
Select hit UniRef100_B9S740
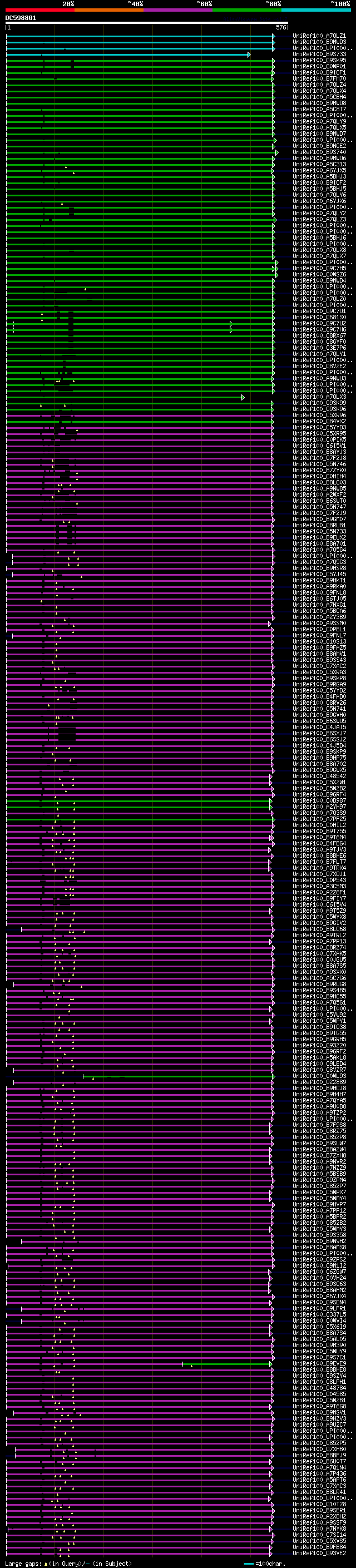click(x=319, y=152)
